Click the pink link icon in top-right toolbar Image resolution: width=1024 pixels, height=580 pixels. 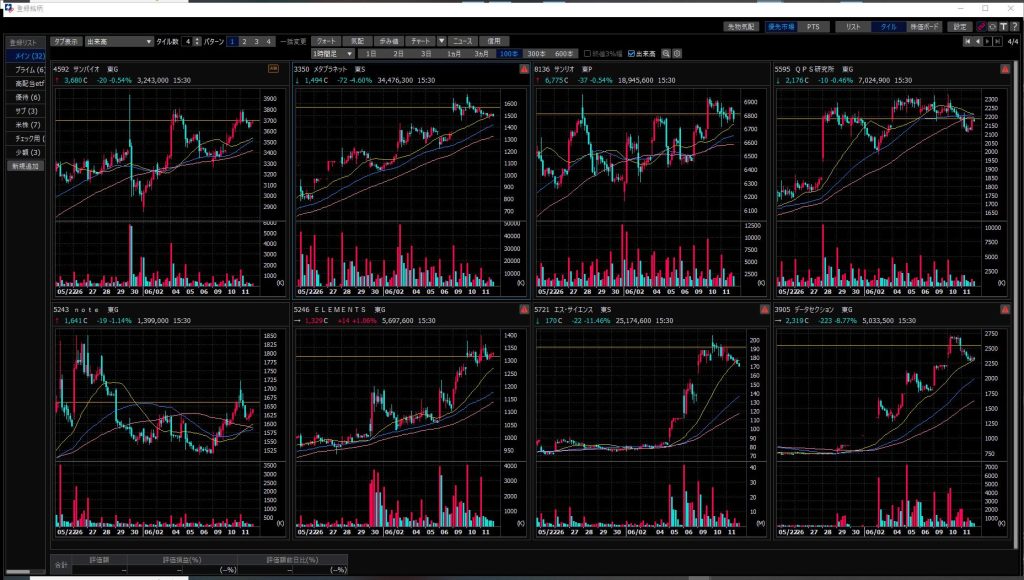pyautogui.click(x=982, y=27)
